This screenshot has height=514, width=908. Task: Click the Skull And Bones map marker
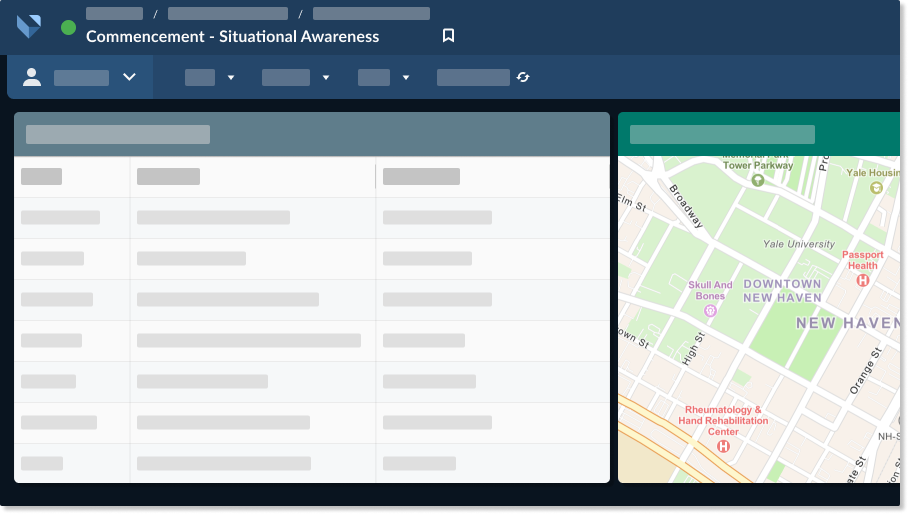(710, 311)
